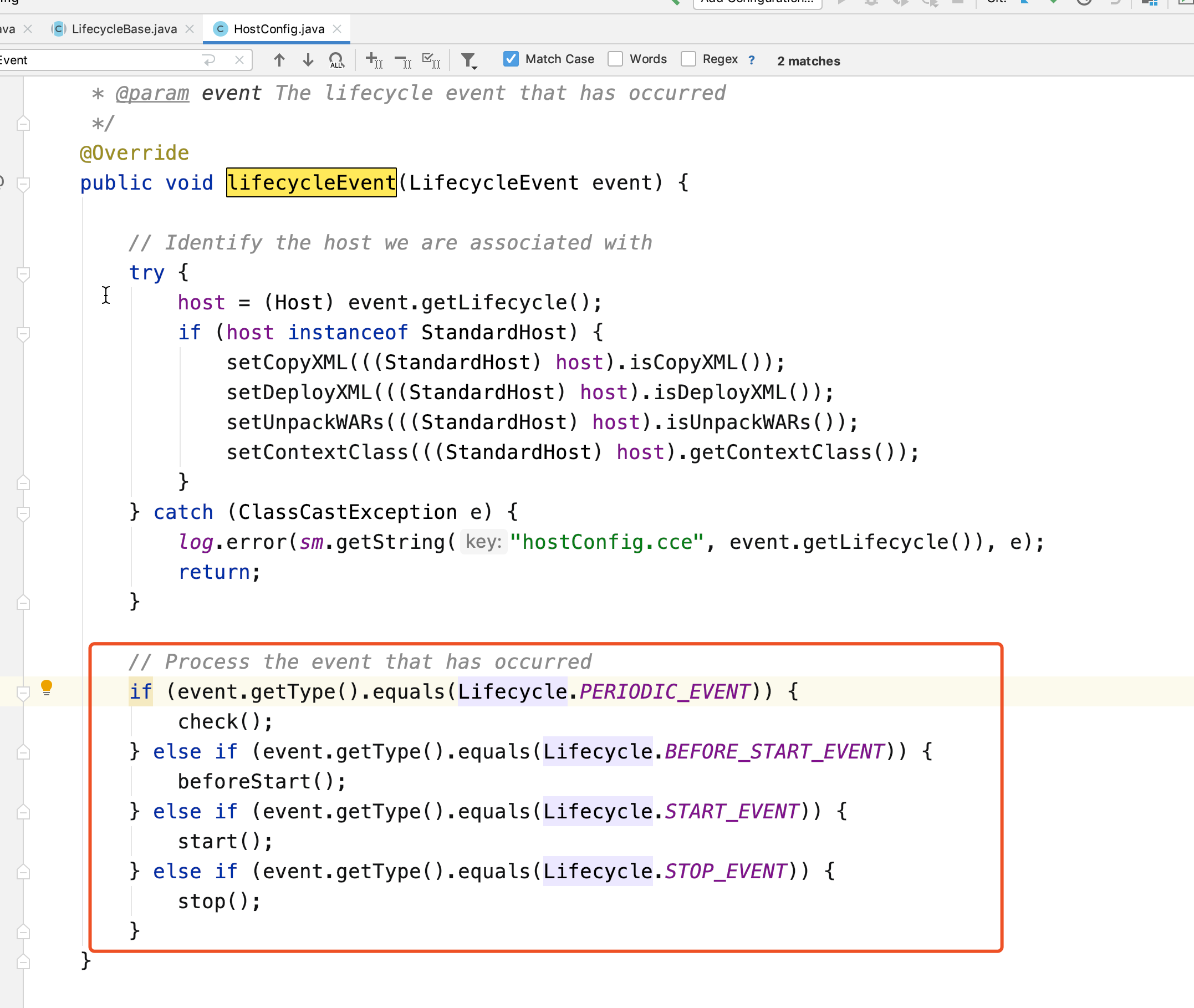Collapse the catch ClassCastException fold marker

pyautogui.click(x=23, y=513)
